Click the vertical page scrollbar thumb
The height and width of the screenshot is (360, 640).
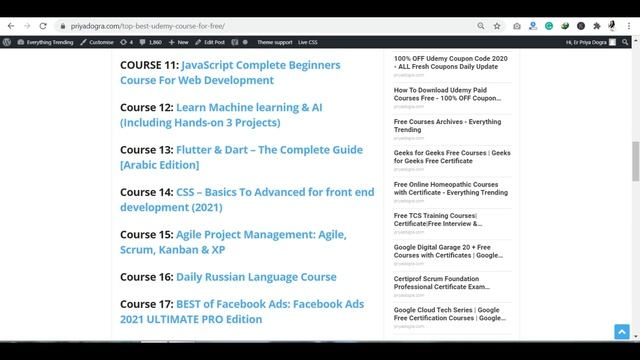pos(636,161)
